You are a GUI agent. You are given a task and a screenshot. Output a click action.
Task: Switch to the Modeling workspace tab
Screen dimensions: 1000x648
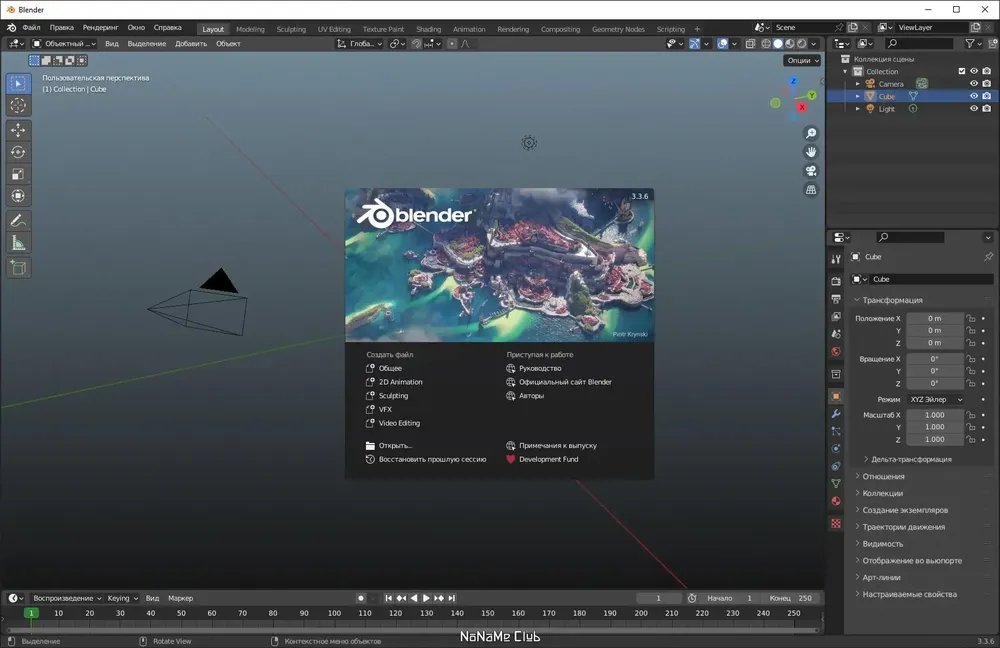click(x=250, y=29)
